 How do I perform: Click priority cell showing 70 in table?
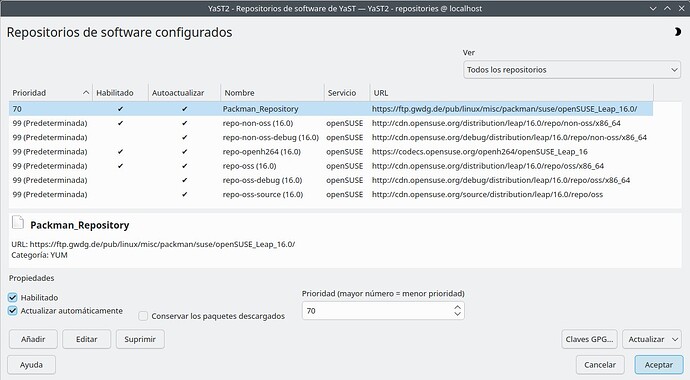click(17, 109)
